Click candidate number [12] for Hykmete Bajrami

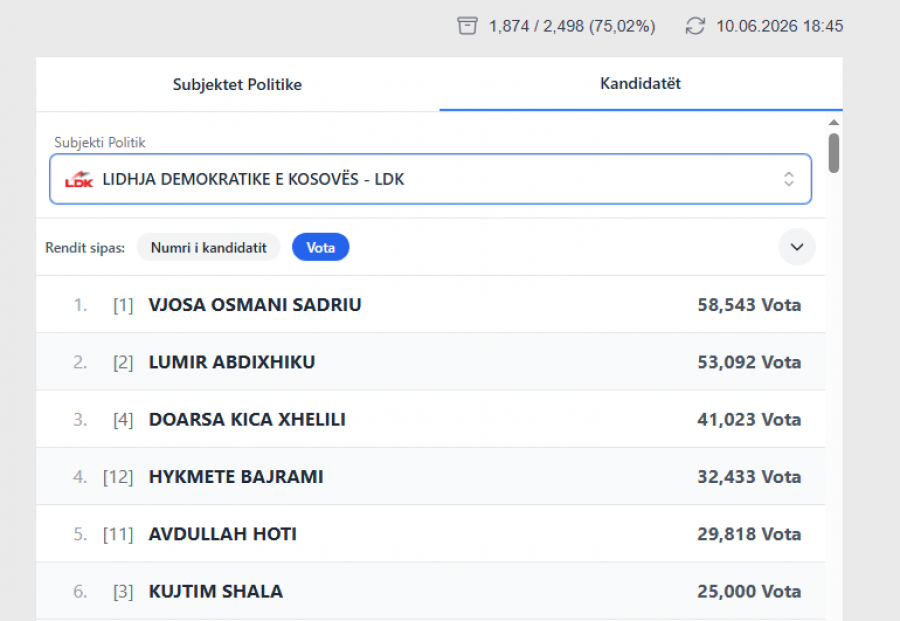tap(118, 477)
